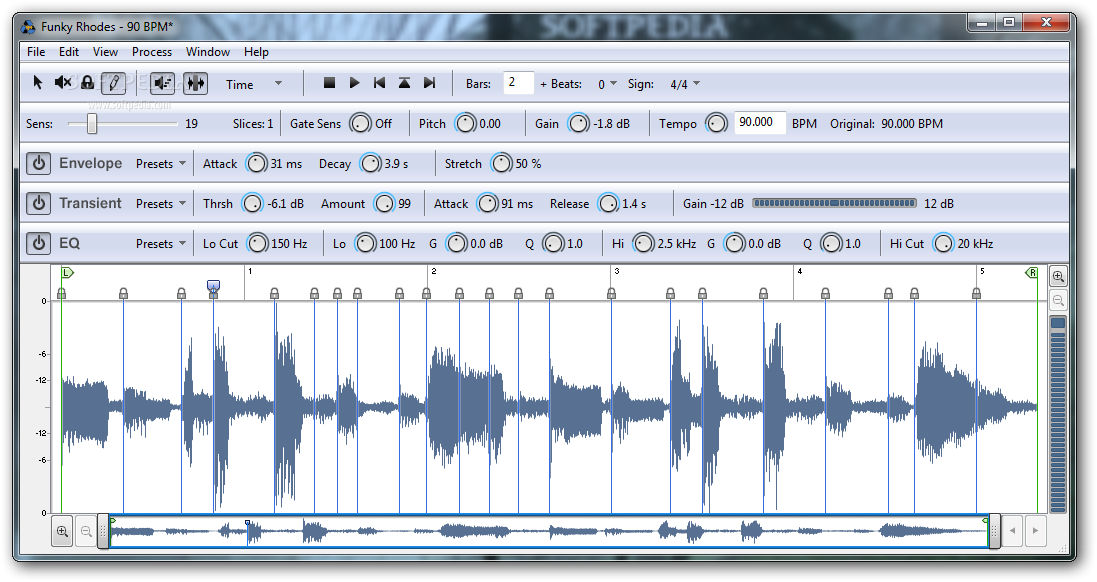Click the Envelope Attack knob
Viewport: 1097px width, 582px height.
[x=257, y=164]
